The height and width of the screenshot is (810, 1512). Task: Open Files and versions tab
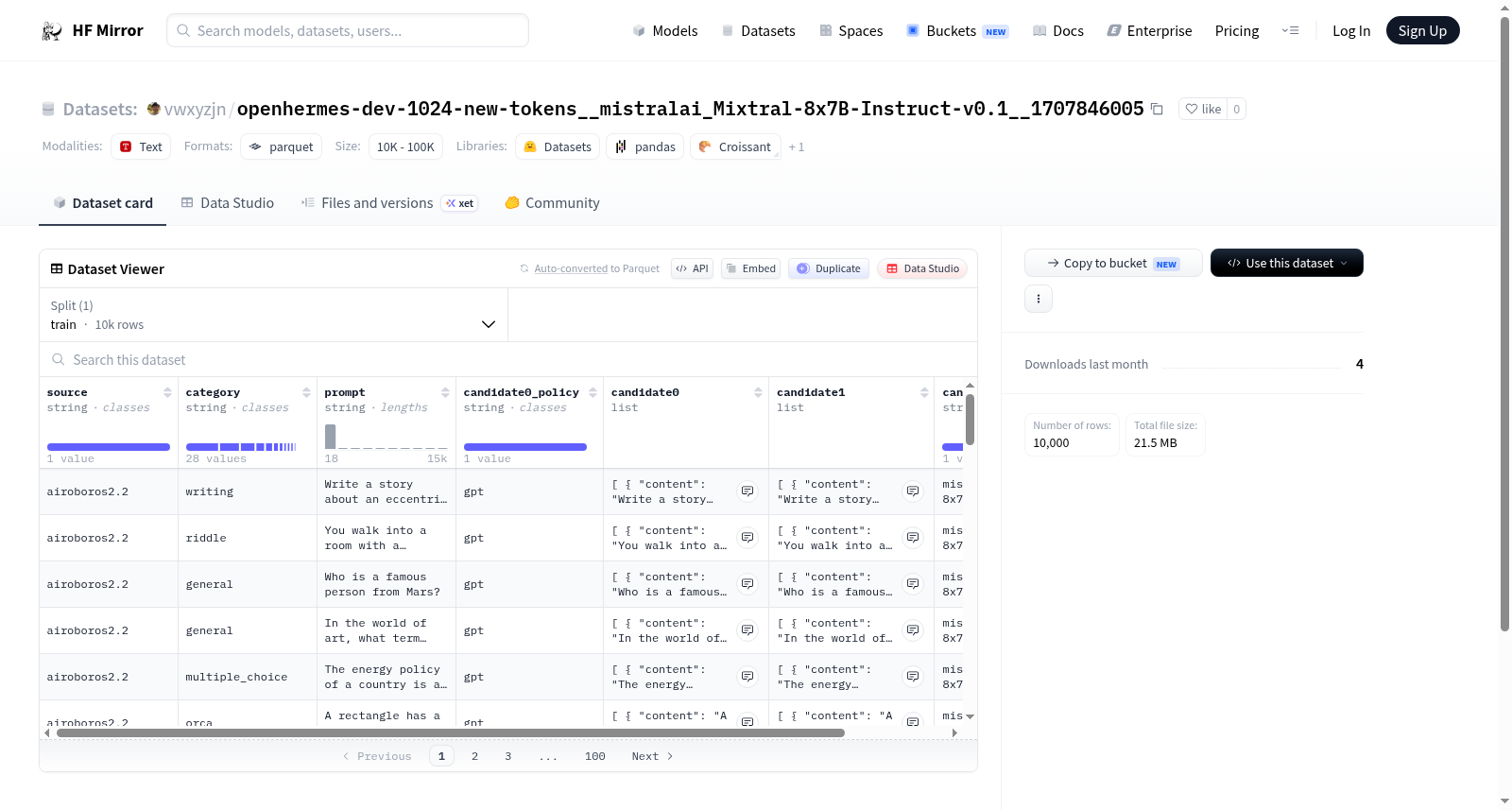(x=389, y=202)
